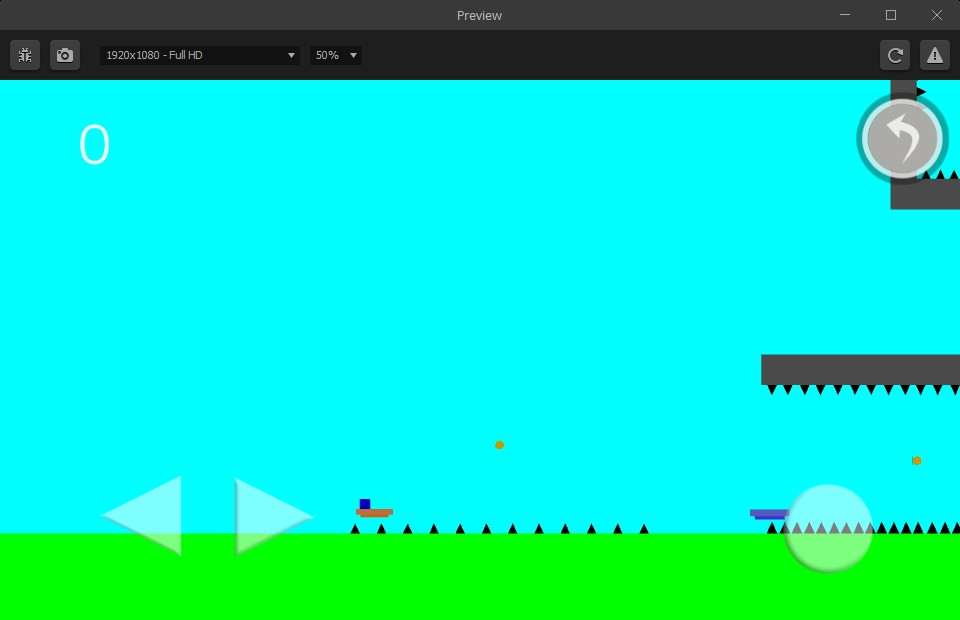Open the 1920x1080 - Full HD resolution dropdown
Image resolution: width=960 pixels, height=620 pixels.
[200, 55]
